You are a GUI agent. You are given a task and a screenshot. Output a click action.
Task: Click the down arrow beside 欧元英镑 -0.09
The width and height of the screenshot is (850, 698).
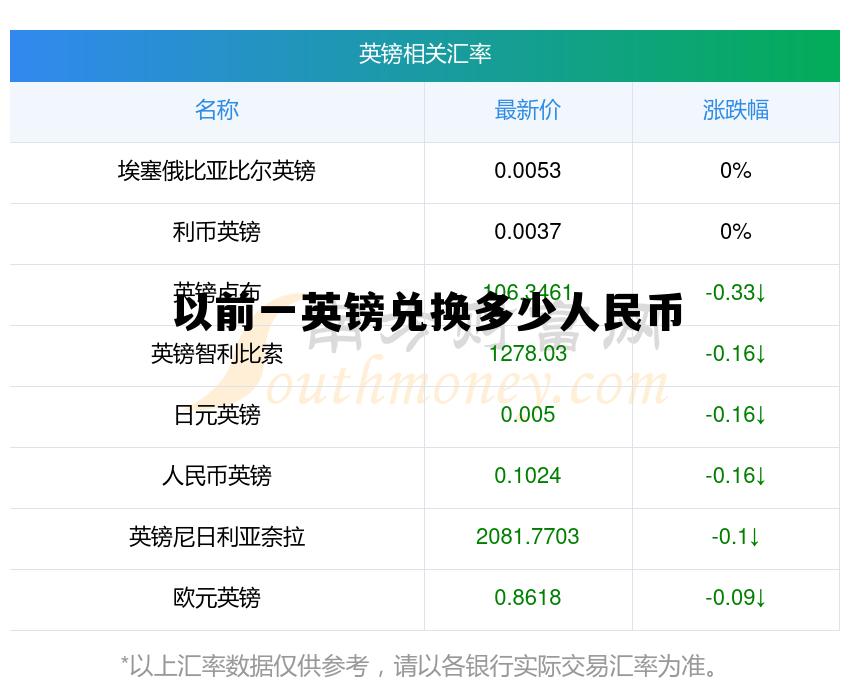763,599
